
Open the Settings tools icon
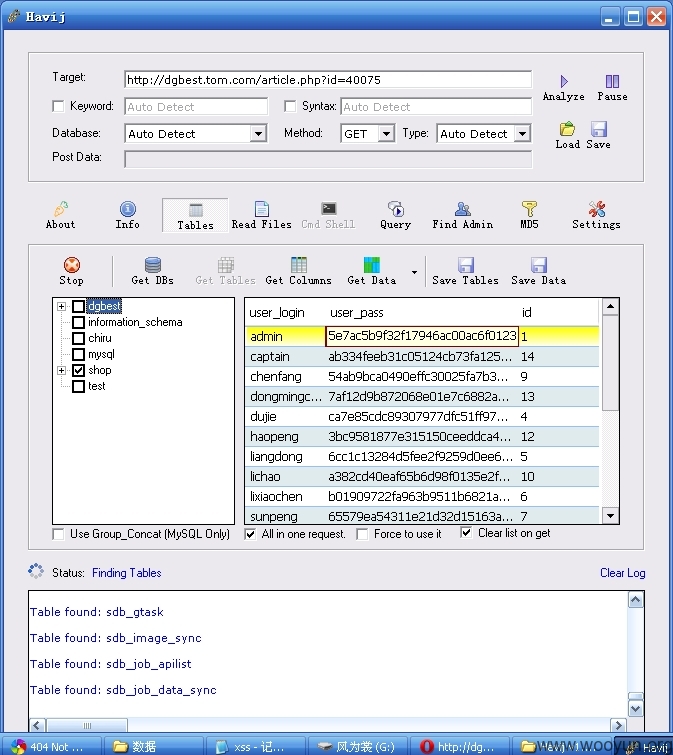click(596, 208)
